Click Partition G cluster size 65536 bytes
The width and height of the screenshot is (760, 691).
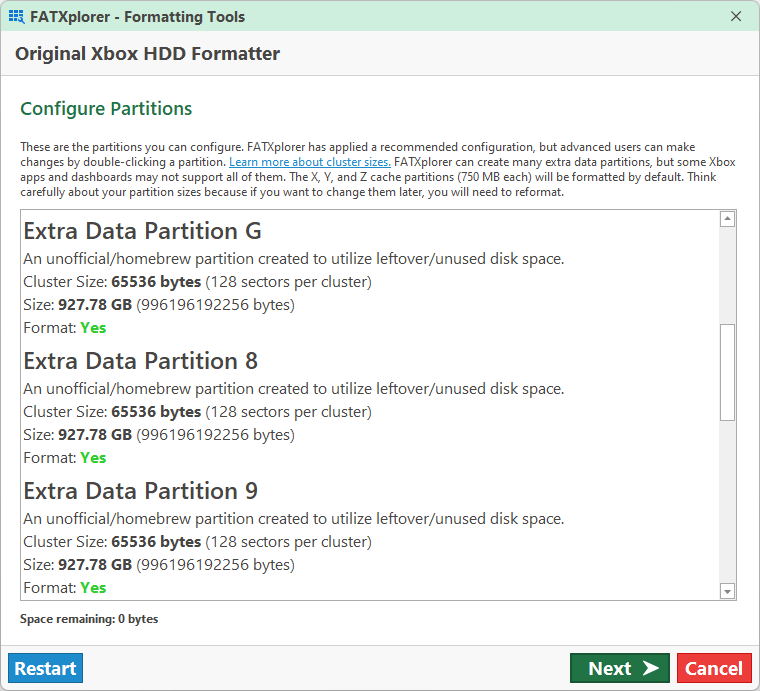tap(156, 282)
